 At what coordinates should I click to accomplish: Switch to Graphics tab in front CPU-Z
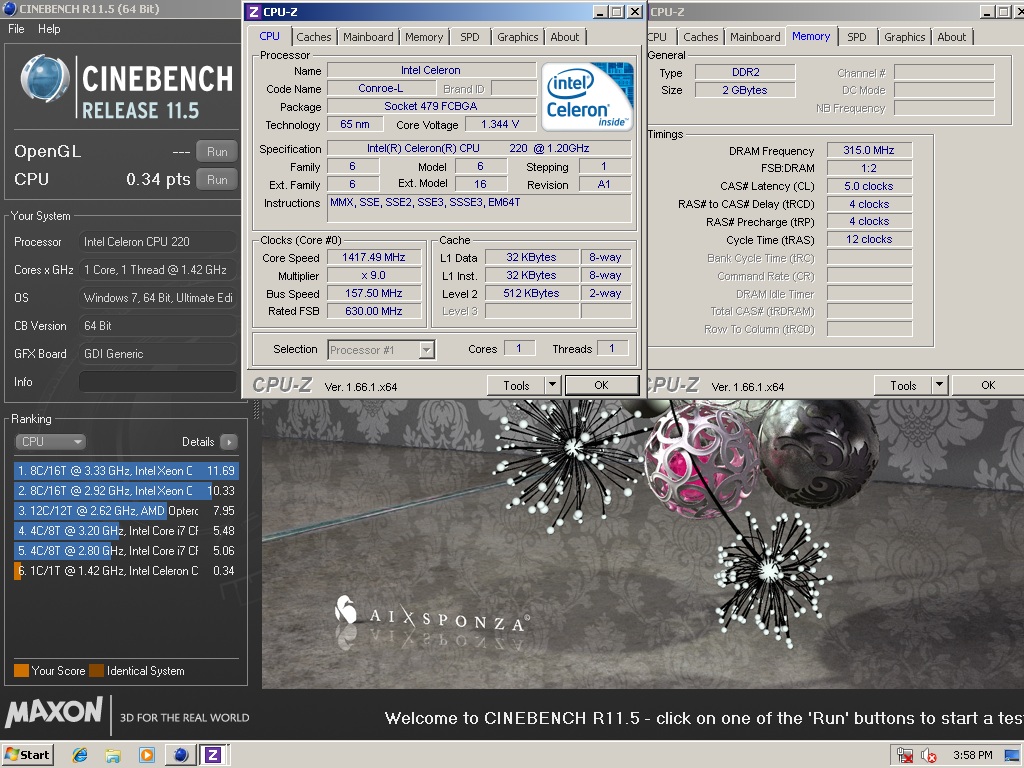(517, 37)
